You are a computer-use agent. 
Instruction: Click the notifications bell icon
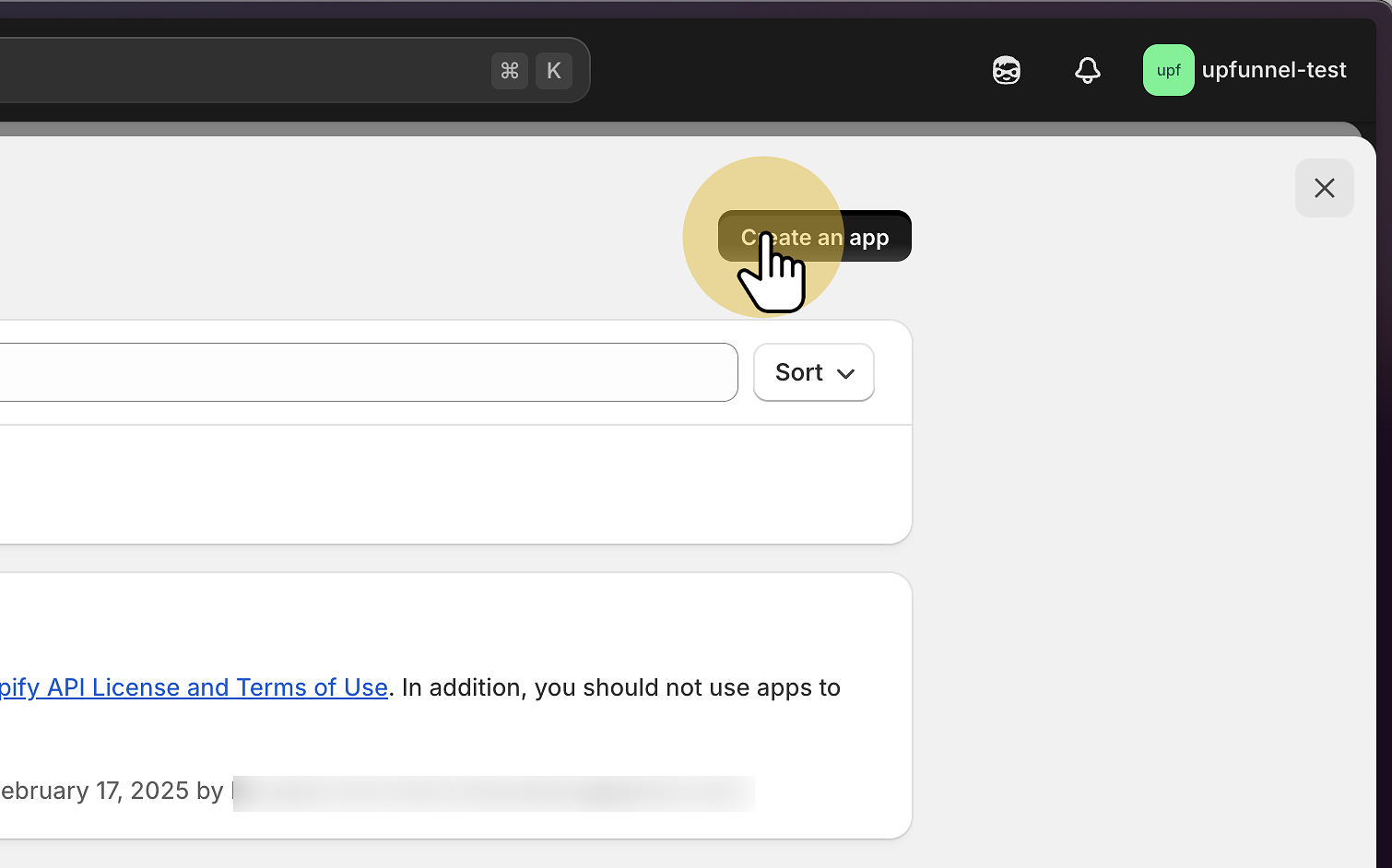tap(1088, 70)
